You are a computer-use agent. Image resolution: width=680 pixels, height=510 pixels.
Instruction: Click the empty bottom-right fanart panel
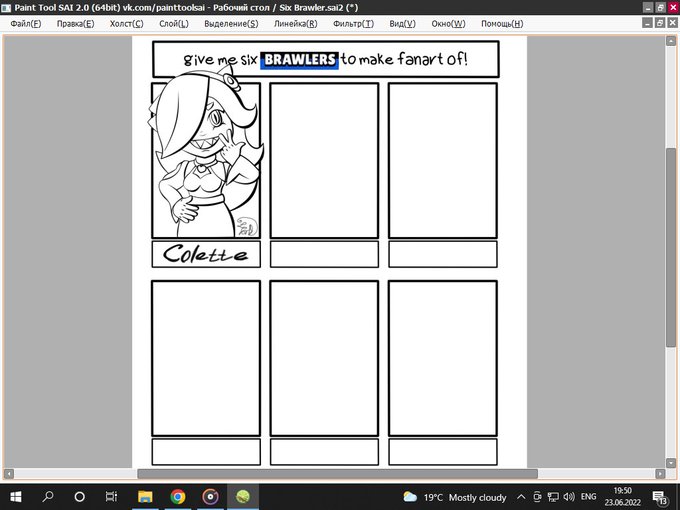443,358
